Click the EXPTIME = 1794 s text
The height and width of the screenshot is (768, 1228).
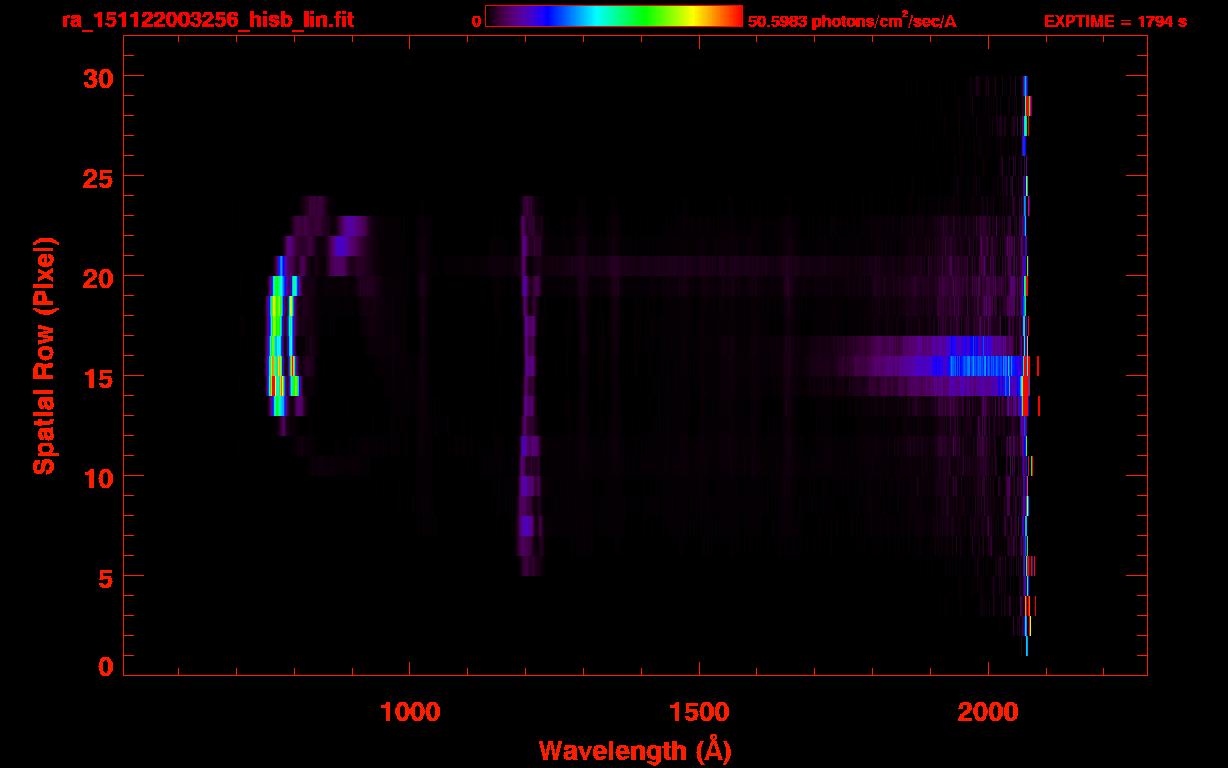click(1115, 20)
